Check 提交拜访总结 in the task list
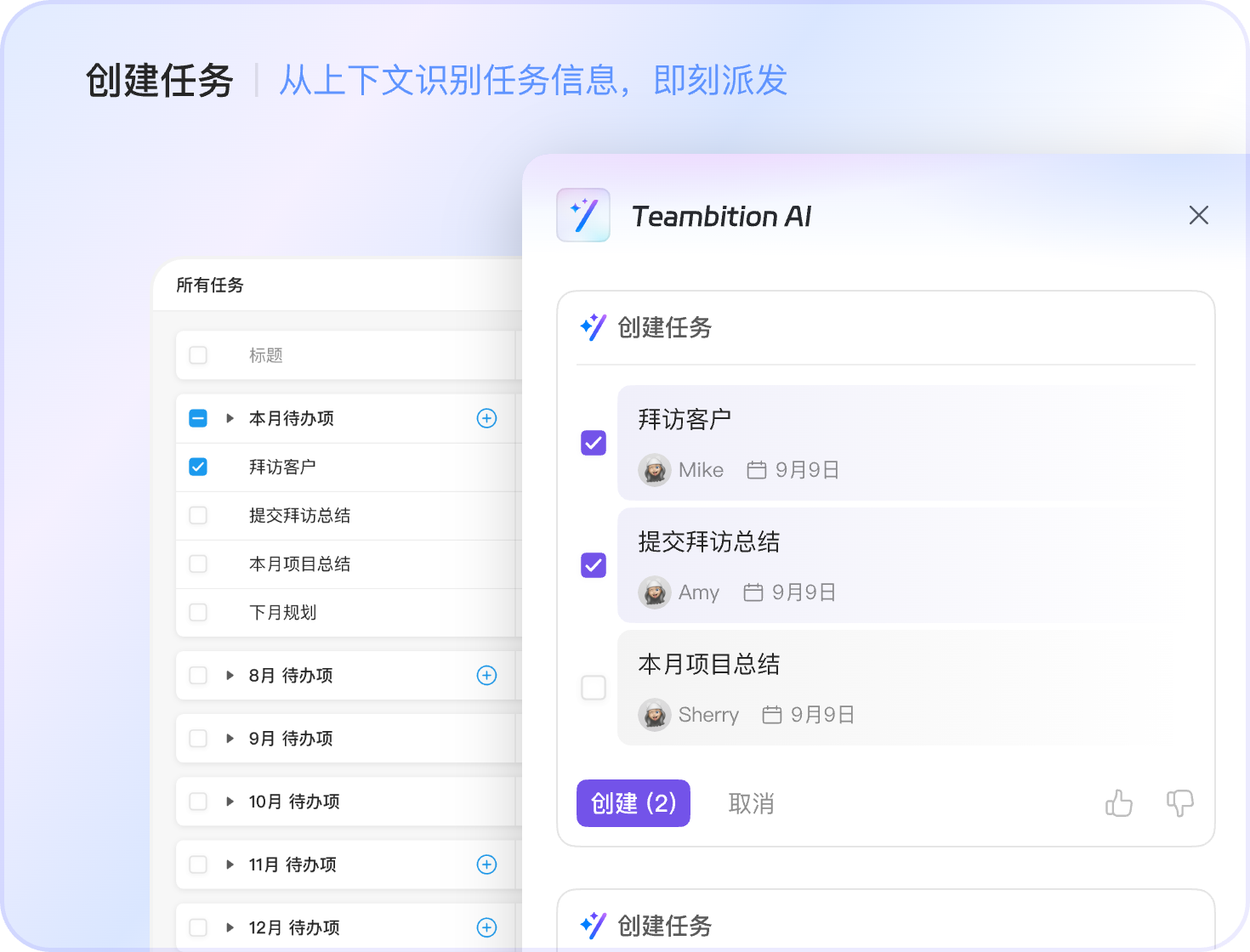The image size is (1250, 952). tap(198, 515)
